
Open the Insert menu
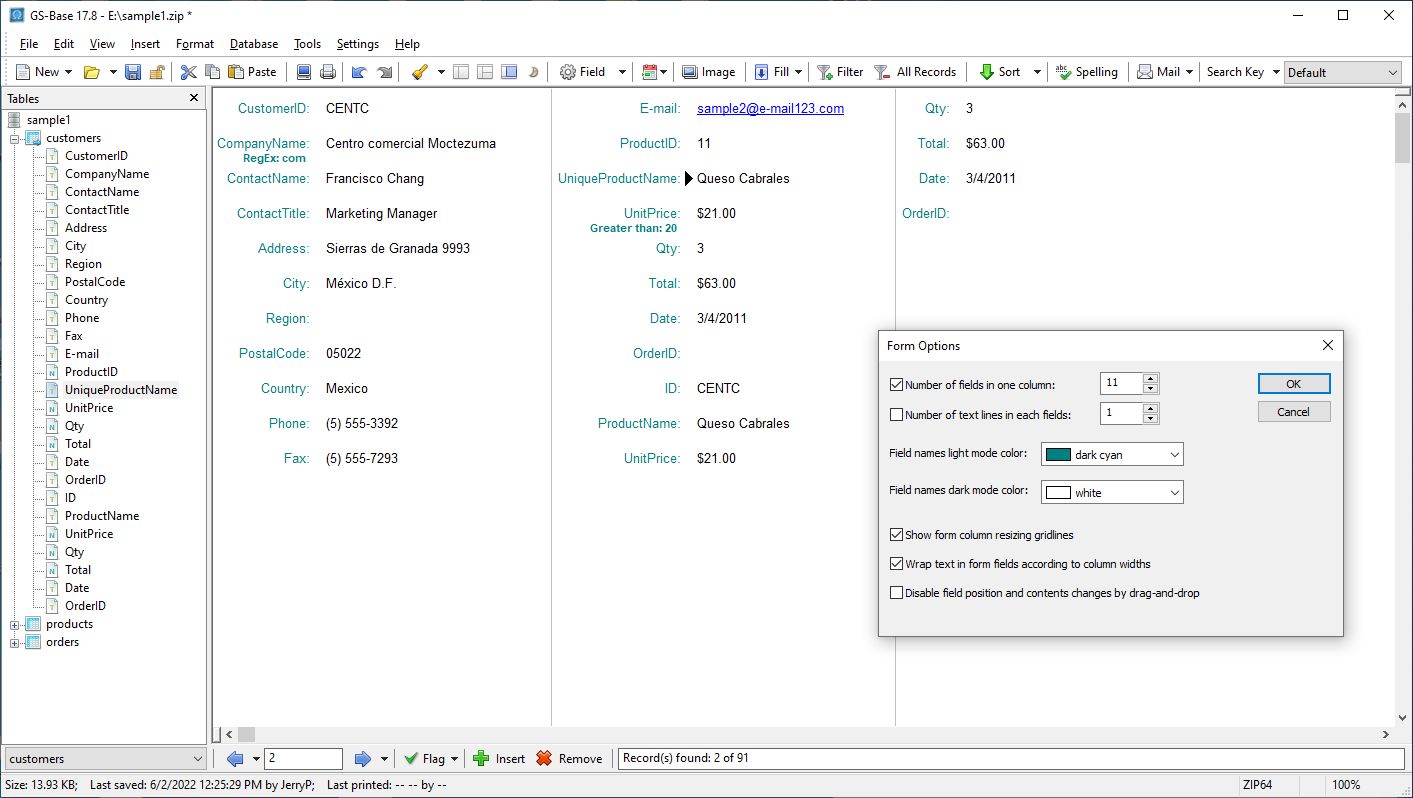coord(145,44)
